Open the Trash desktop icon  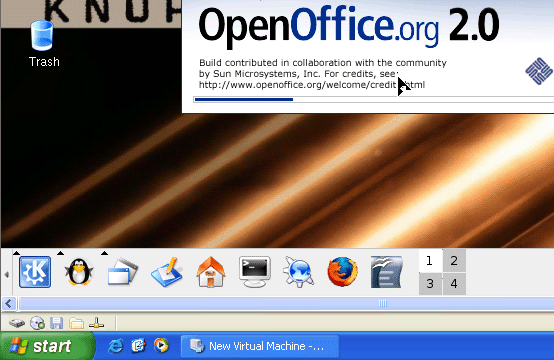click(x=43, y=44)
